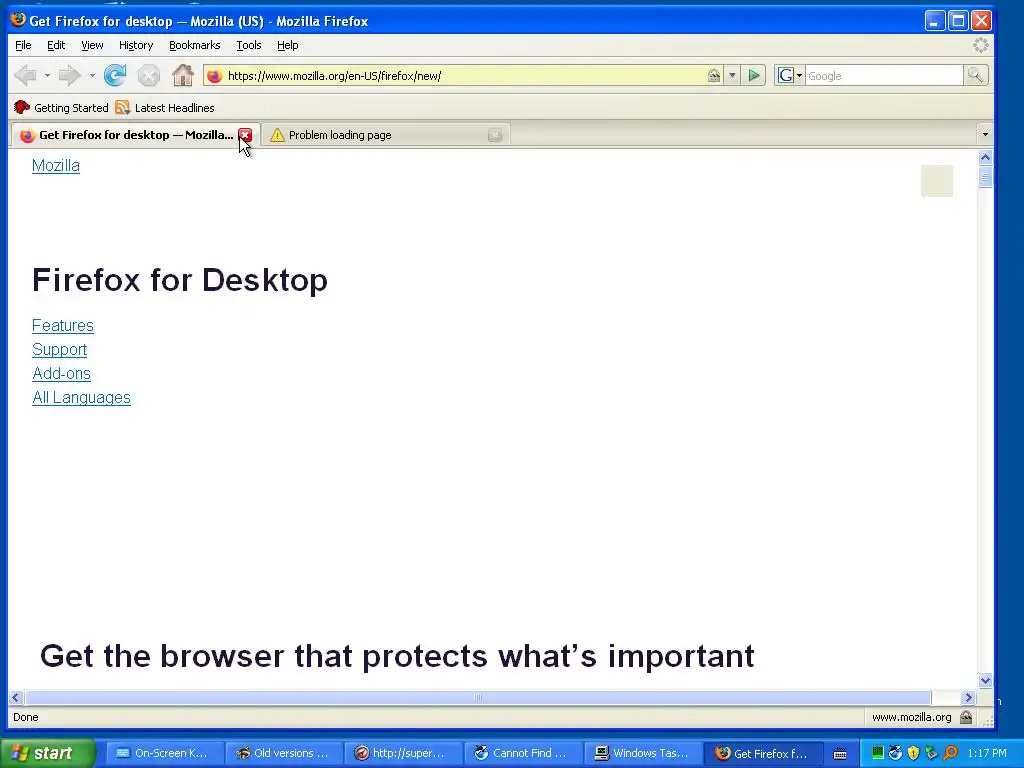This screenshot has width=1024, height=768.
Task: Click the gray placeholder box on page
Action: click(936, 181)
